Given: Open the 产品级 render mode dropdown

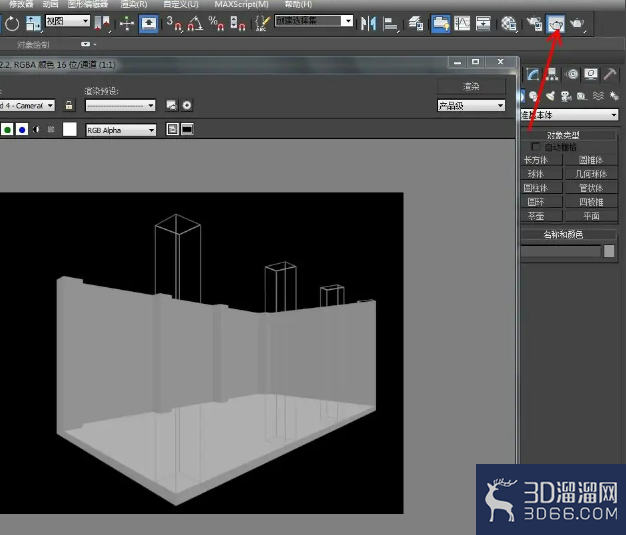Looking at the screenshot, I should coord(471,106).
